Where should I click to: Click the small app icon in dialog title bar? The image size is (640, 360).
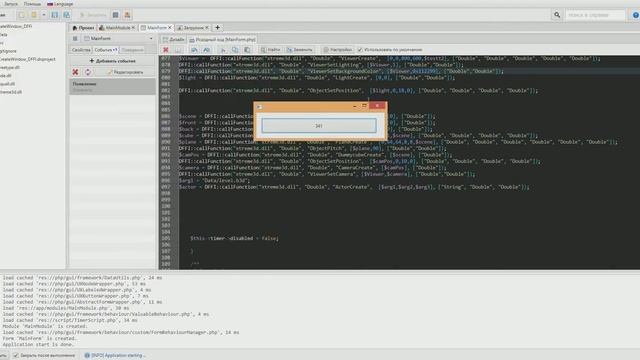click(x=259, y=107)
